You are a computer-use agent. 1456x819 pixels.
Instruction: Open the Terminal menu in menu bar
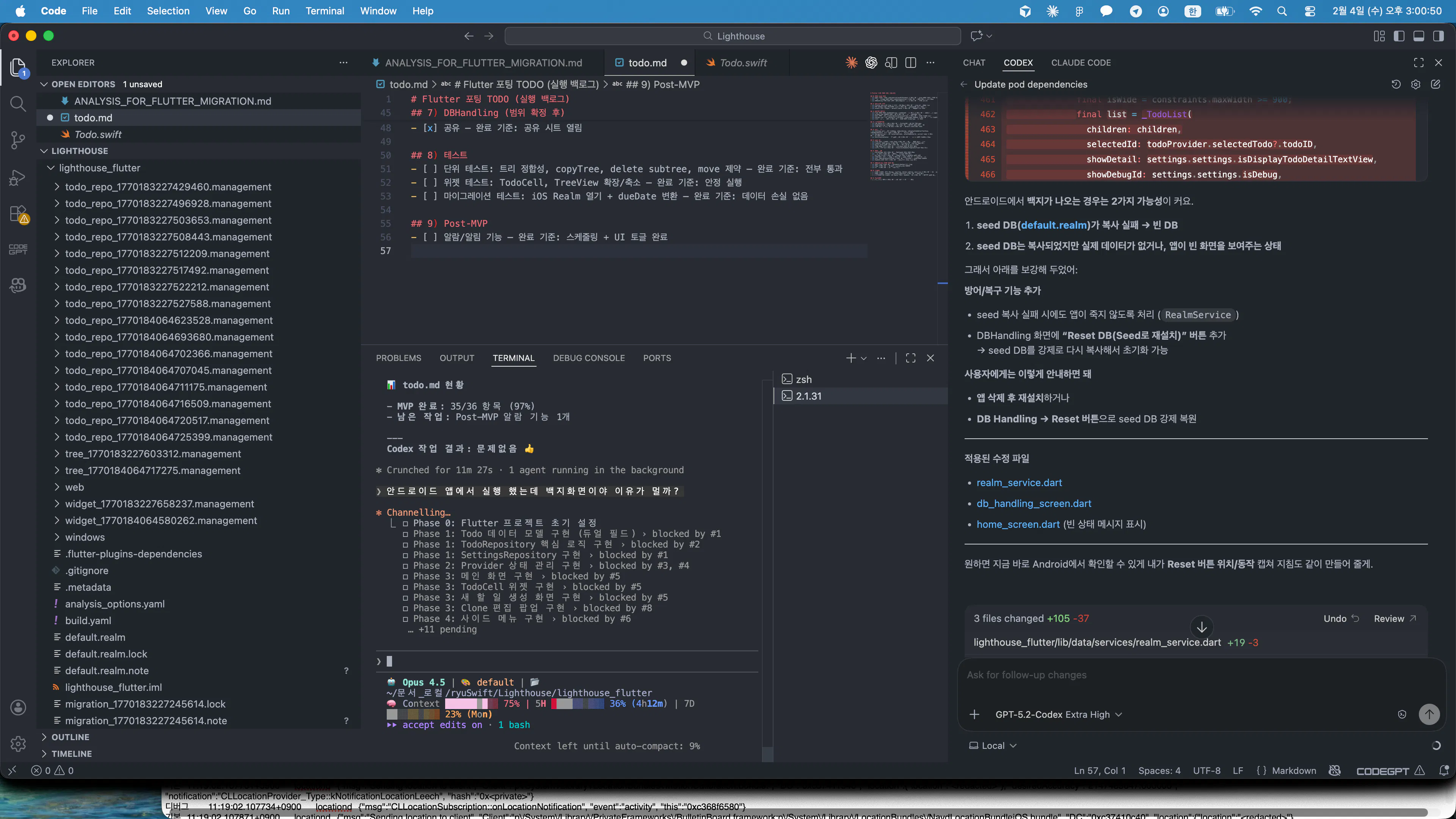325,11
